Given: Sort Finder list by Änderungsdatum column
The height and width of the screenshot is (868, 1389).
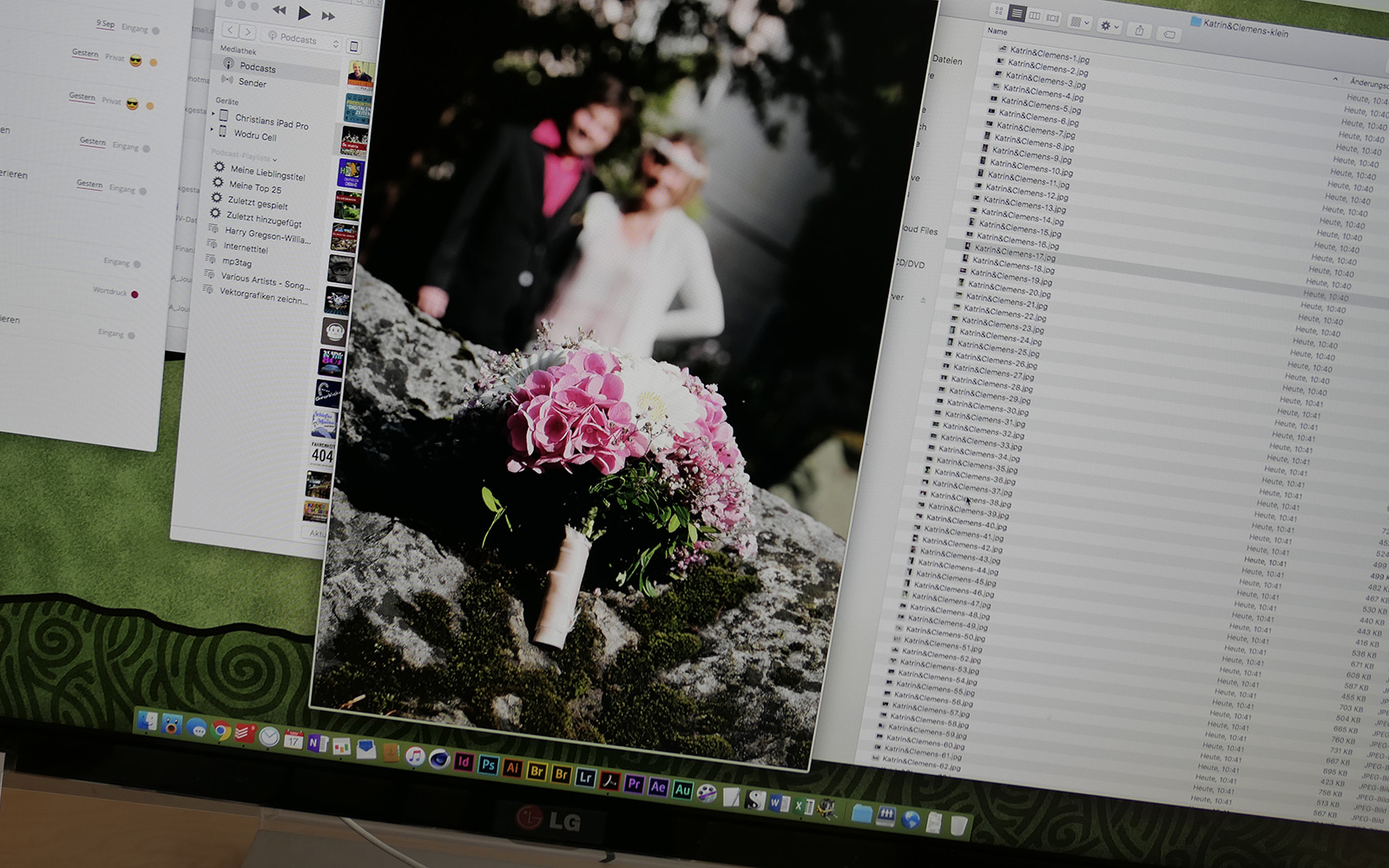Looking at the screenshot, I should (1368, 83).
